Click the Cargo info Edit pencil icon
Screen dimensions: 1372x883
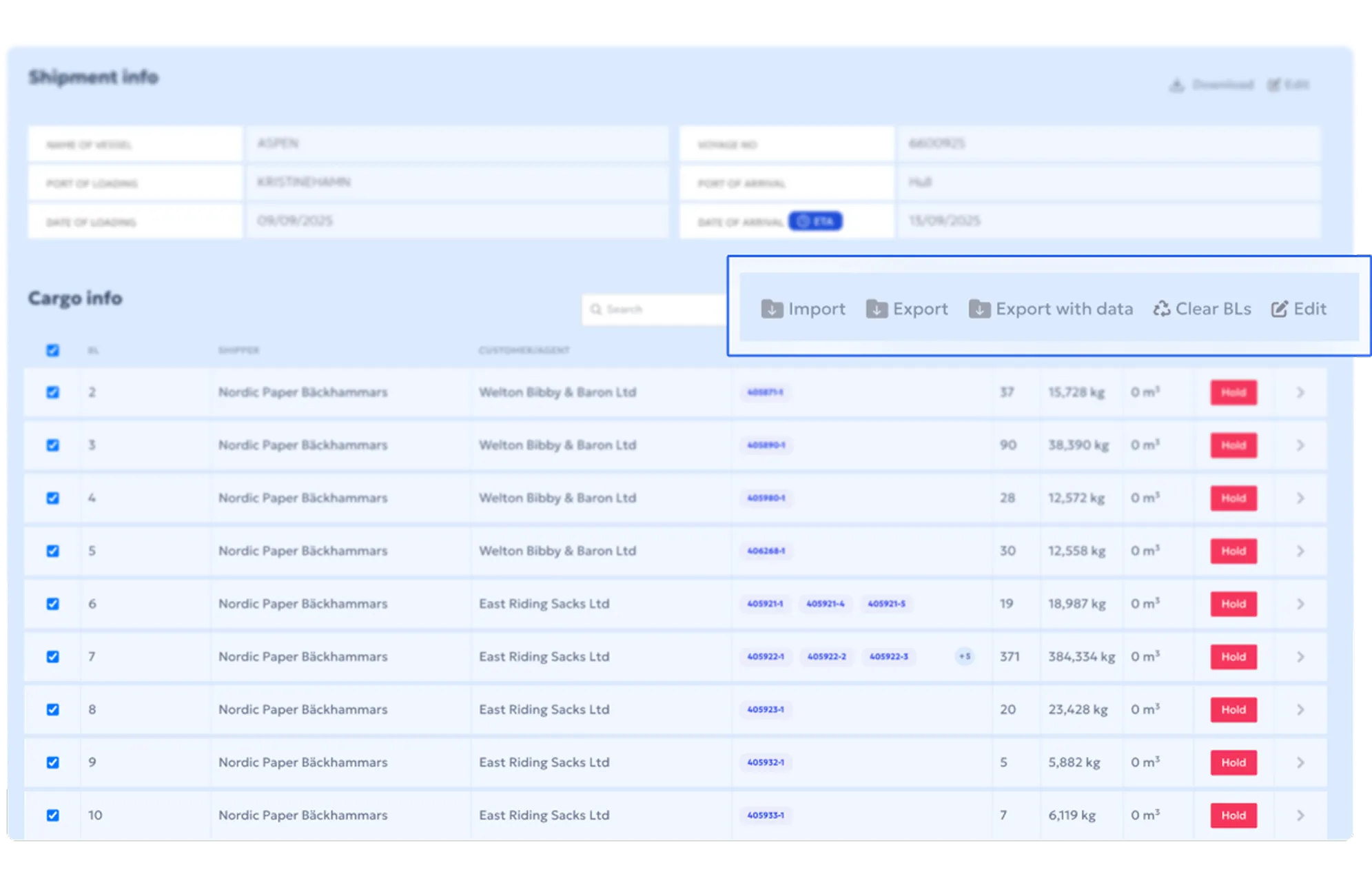point(1279,309)
